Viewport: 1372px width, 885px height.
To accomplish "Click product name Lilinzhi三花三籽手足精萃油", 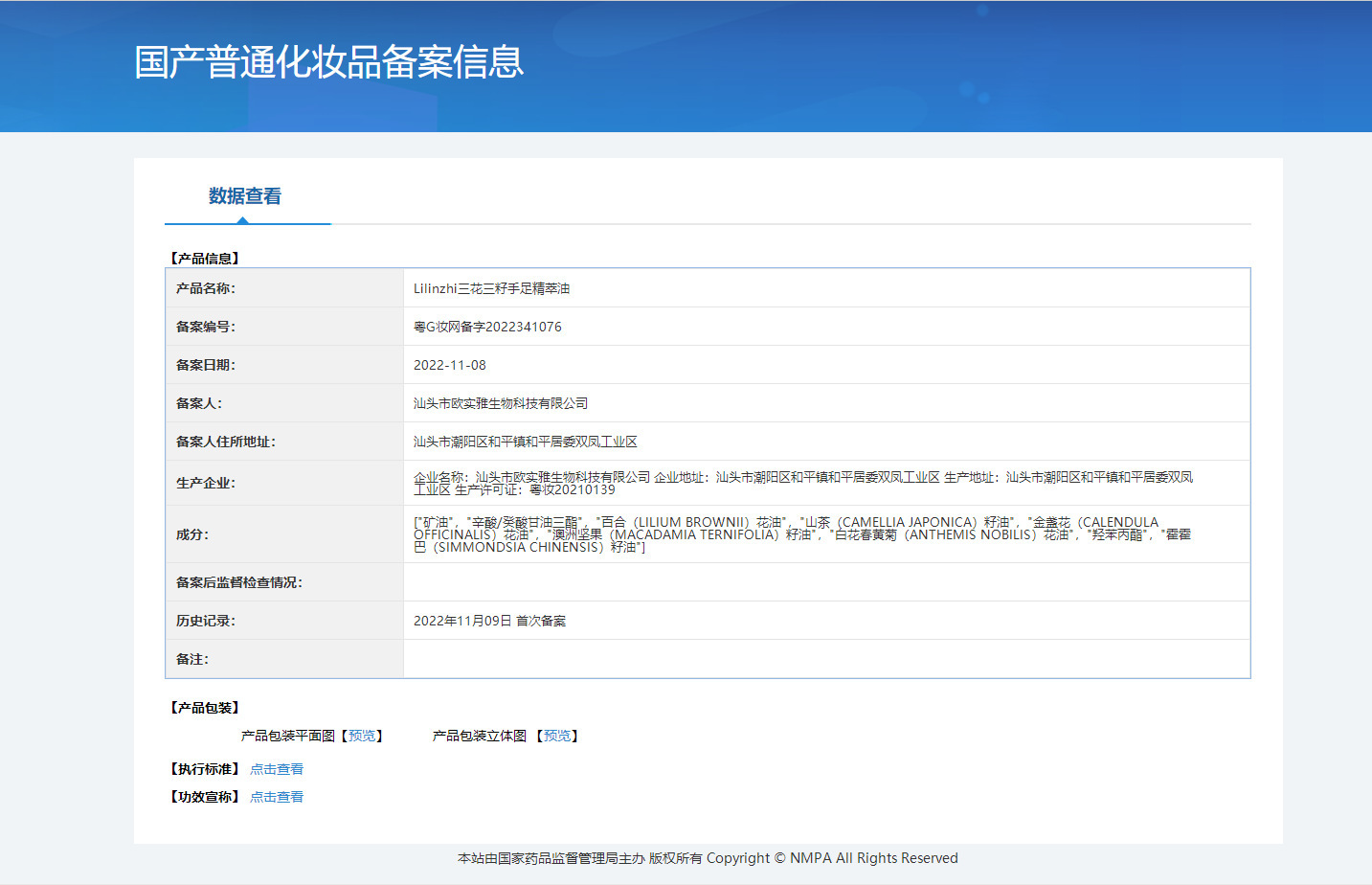I will coord(491,288).
